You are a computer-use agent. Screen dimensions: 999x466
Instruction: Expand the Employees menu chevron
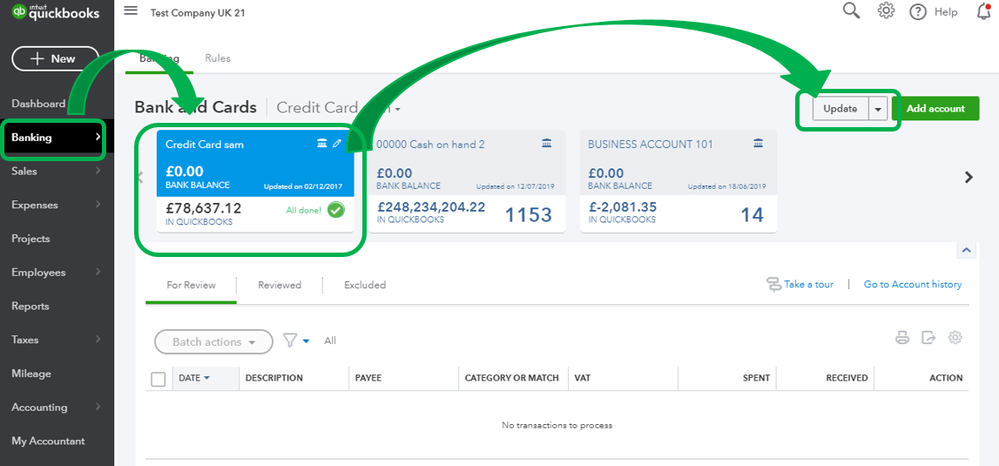coord(98,272)
